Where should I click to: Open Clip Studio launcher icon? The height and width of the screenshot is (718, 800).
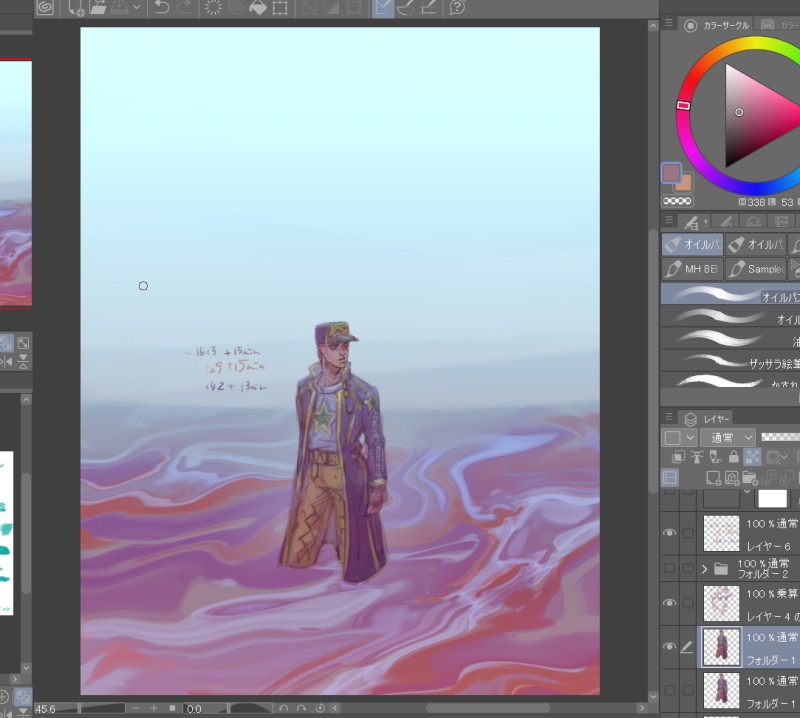coord(46,8)
